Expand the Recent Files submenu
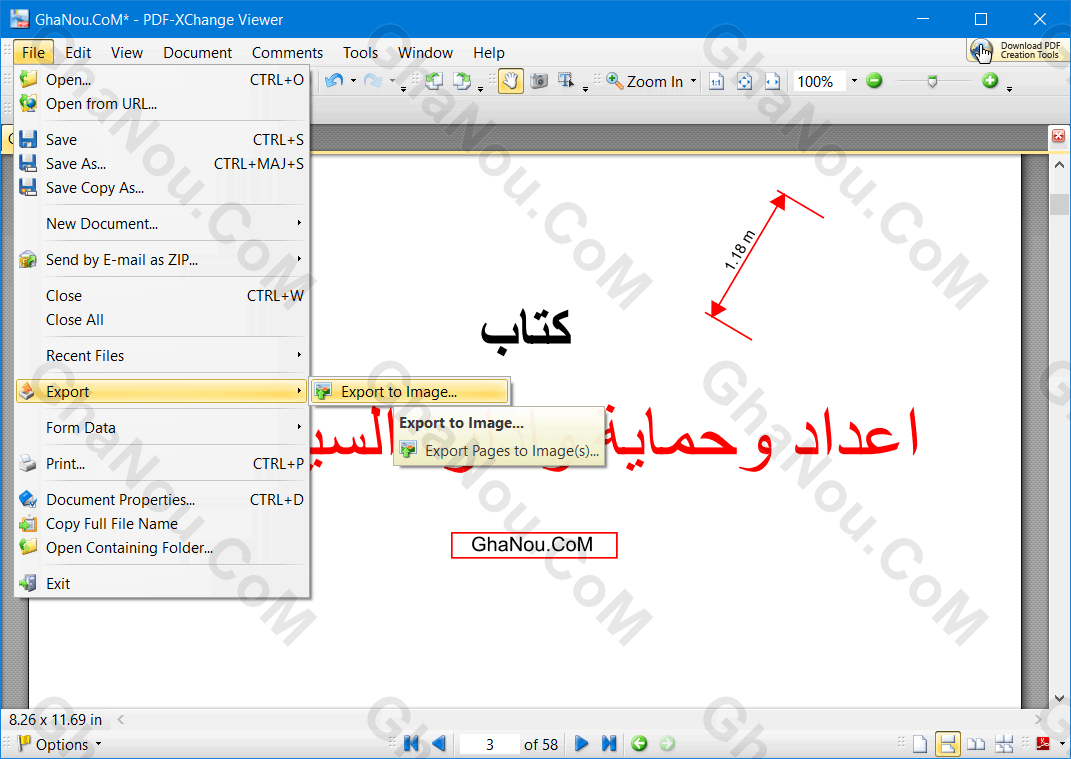1071x759 pixels. tap(162, 356)
